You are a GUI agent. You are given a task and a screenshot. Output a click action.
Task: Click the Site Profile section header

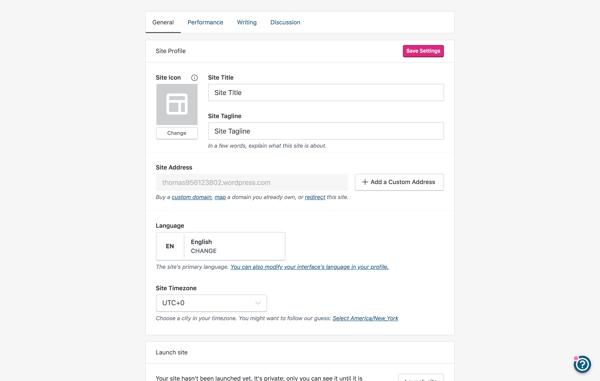(171, 51)
